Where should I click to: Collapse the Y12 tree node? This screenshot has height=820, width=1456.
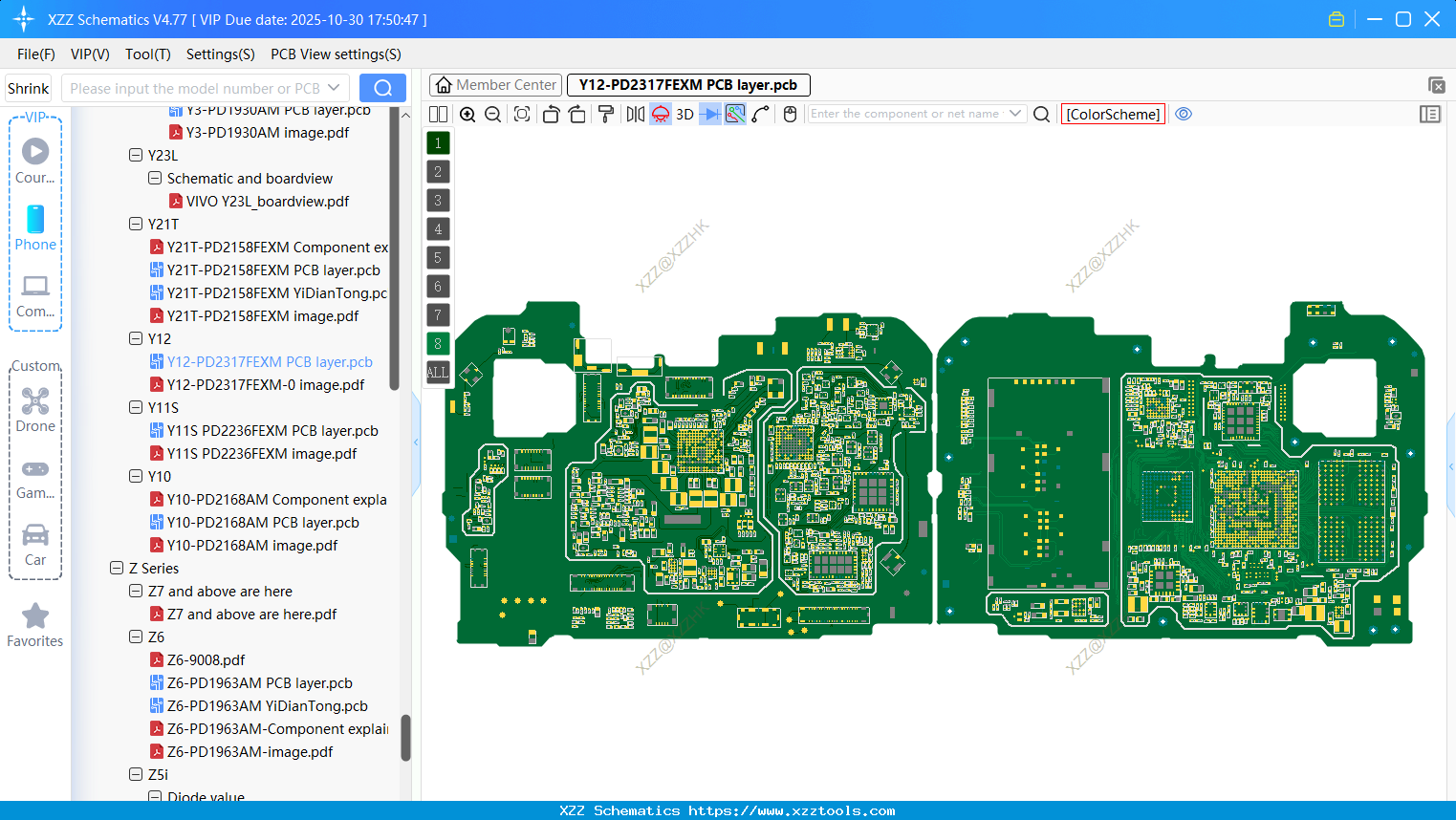click(x=135, y=338)
